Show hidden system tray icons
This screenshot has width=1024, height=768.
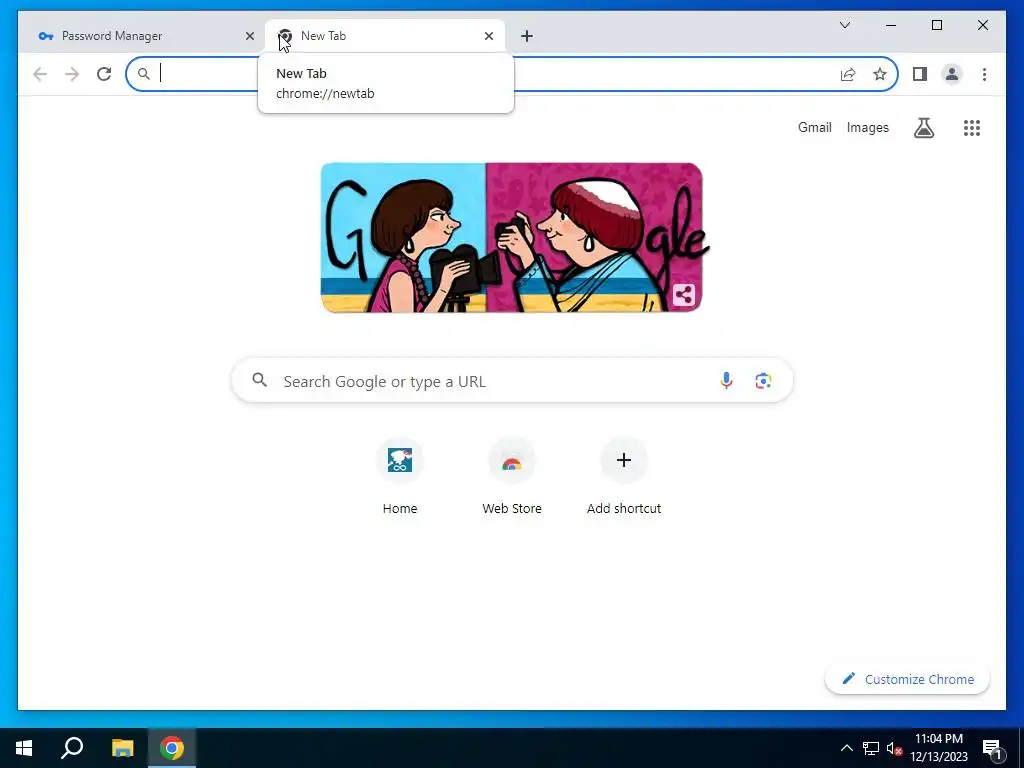[x=846, y=748]
